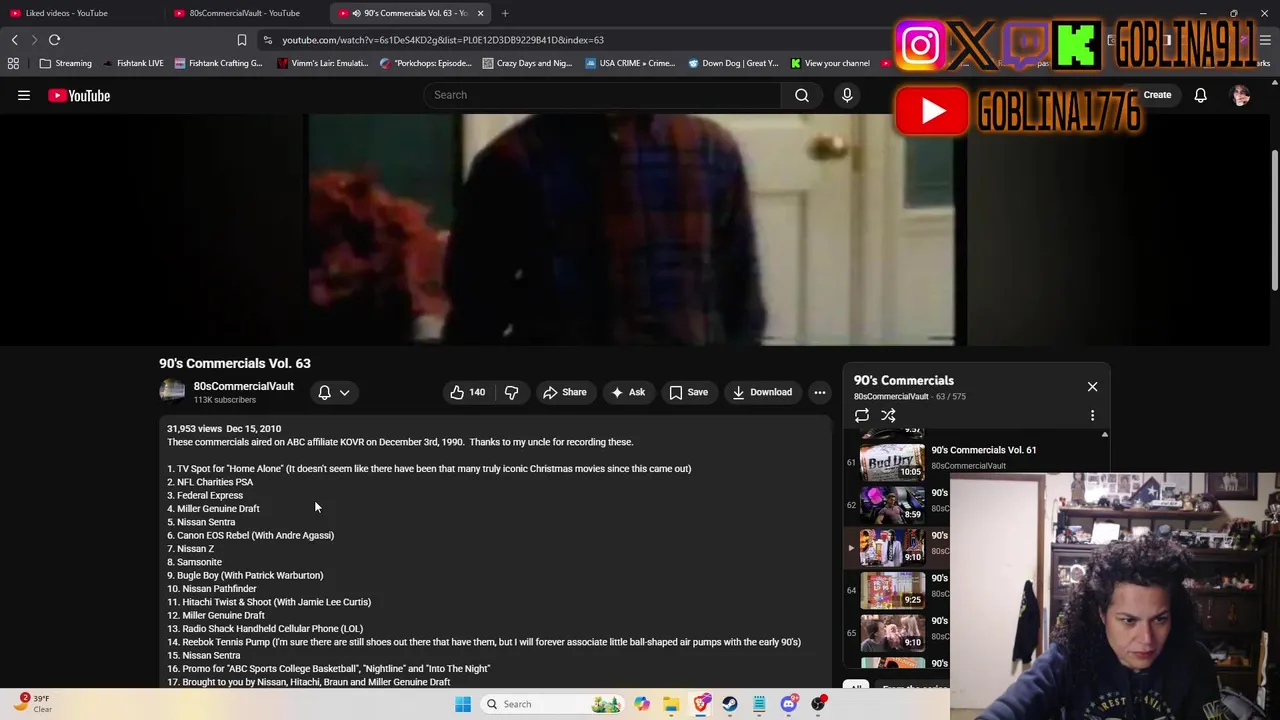
Task: Close the 90's Commercials Vol. 63 tab
Action: [x=480, y=13]
